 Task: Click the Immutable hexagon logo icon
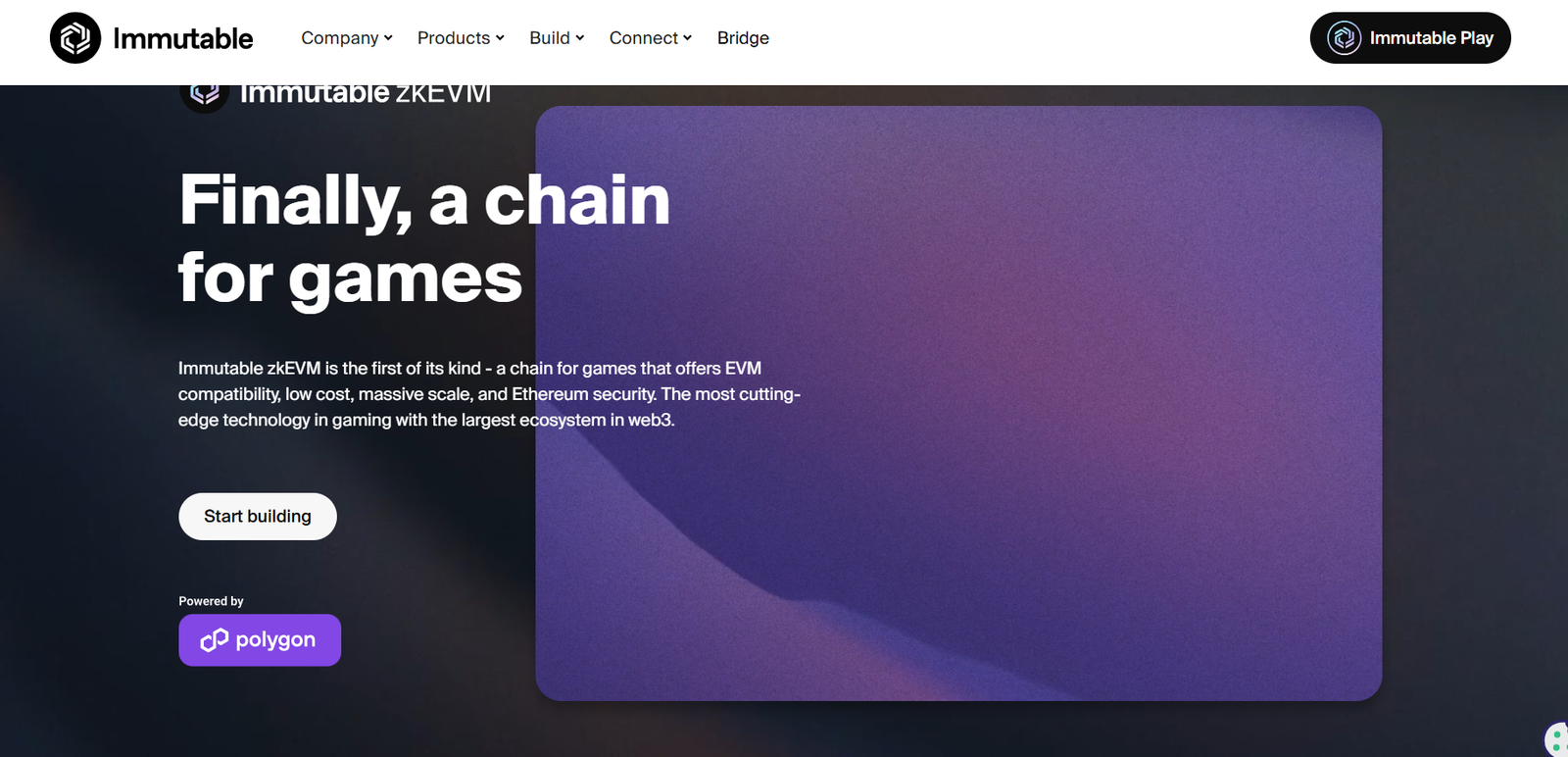[75, 38]
